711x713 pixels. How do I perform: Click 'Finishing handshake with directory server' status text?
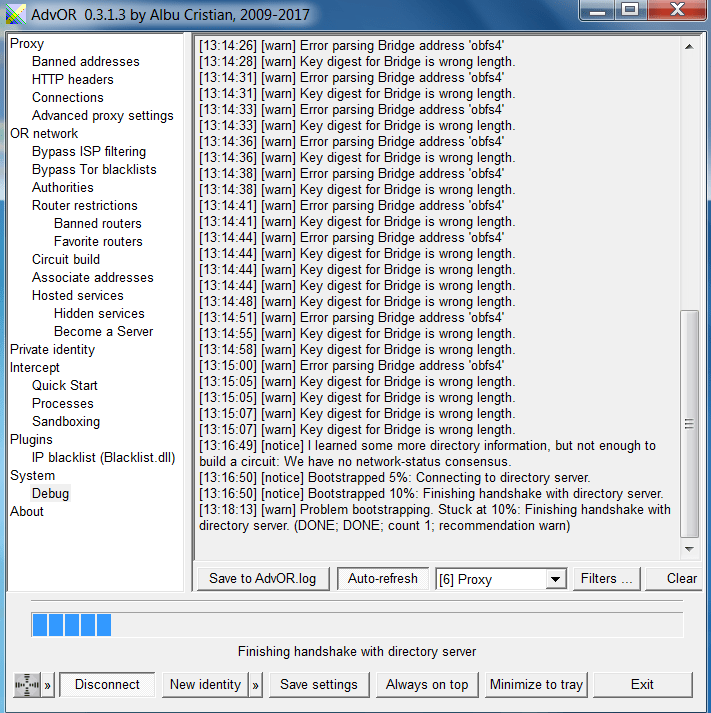(357, 652)
